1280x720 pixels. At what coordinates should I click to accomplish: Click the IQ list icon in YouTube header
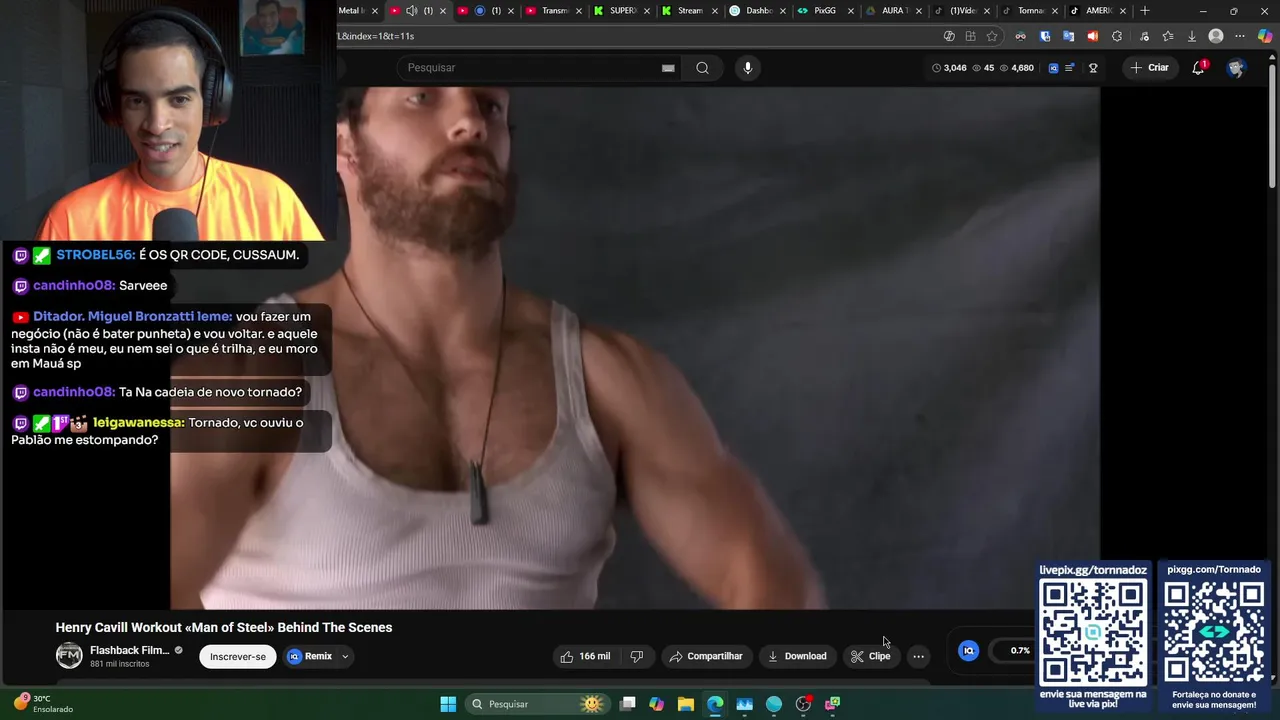[1069, 68]
